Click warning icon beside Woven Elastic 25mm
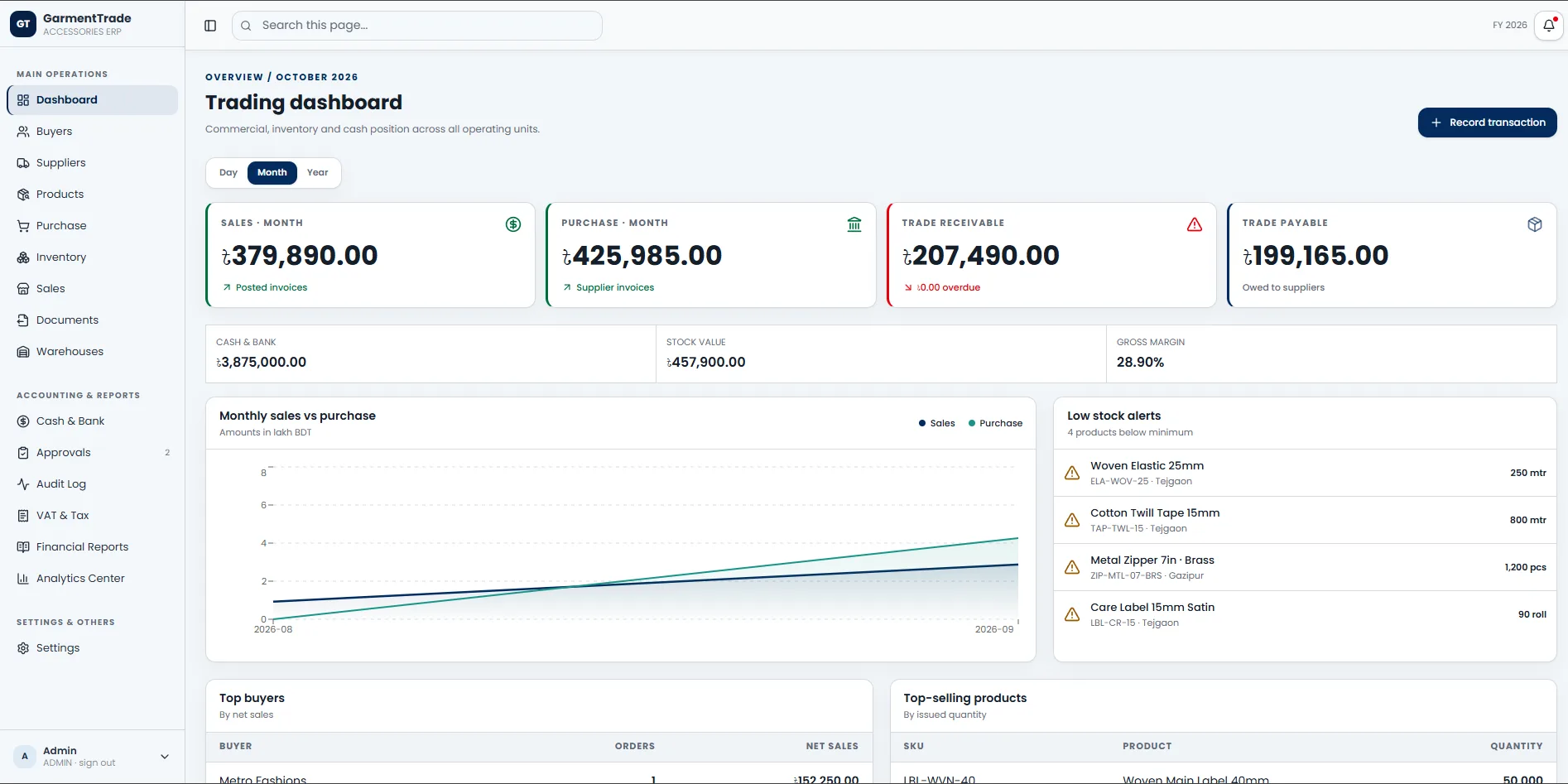1568x784 pixels. (1072, 473)
